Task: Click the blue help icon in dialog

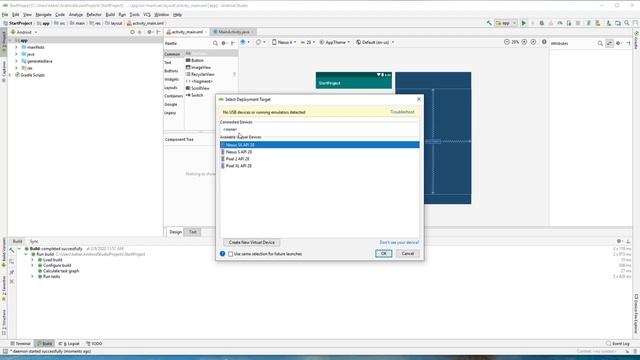Action: pos(222,253)
